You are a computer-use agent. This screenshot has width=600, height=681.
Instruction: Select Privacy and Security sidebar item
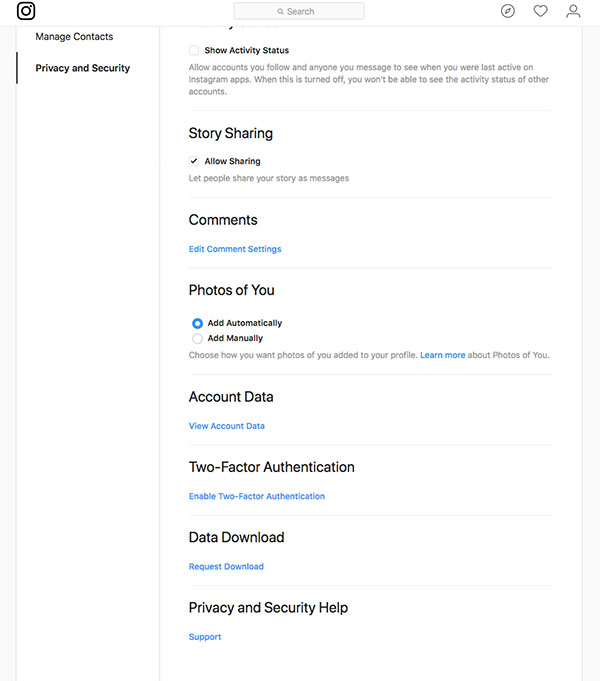tap(83, 68)
